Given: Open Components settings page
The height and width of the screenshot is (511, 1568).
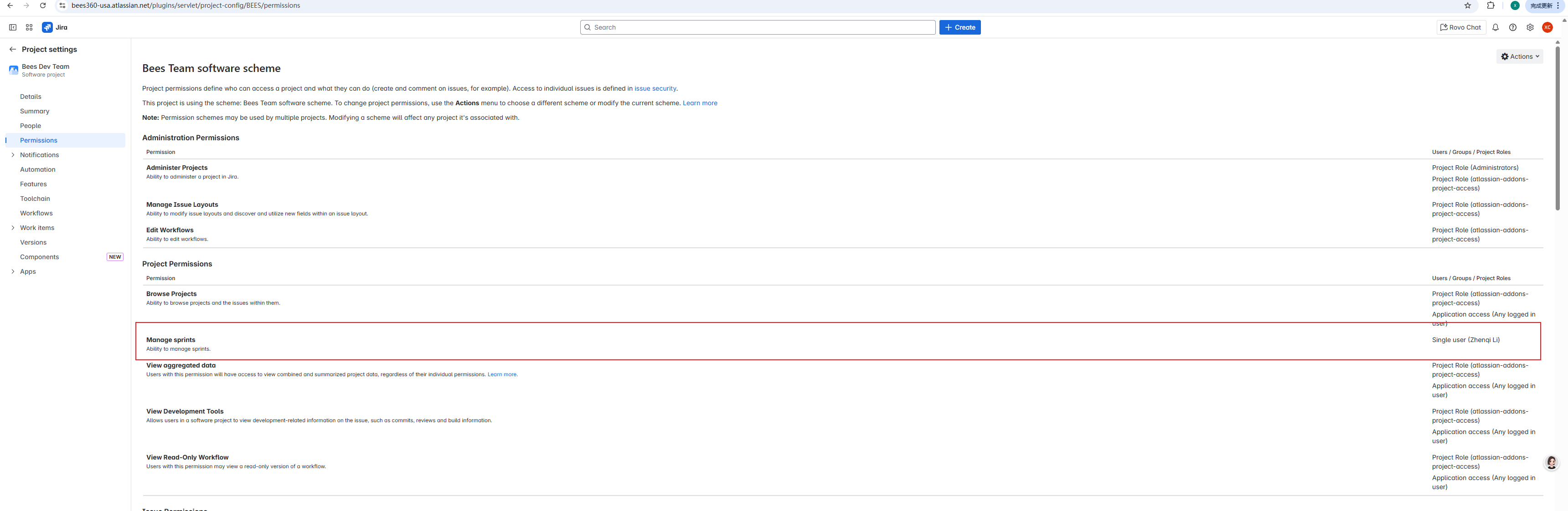Looking at the screenshot, I should [40, 257].
